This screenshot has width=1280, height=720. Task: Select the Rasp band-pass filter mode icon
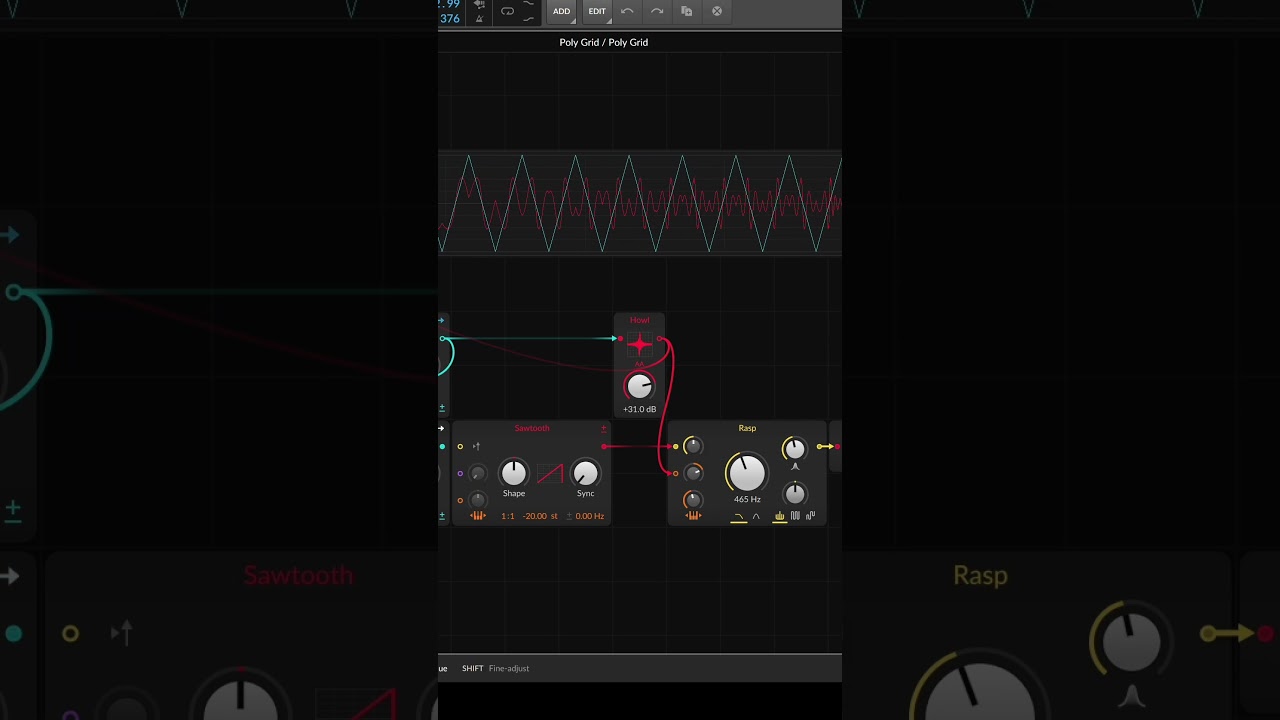click(x=756, y=517)
